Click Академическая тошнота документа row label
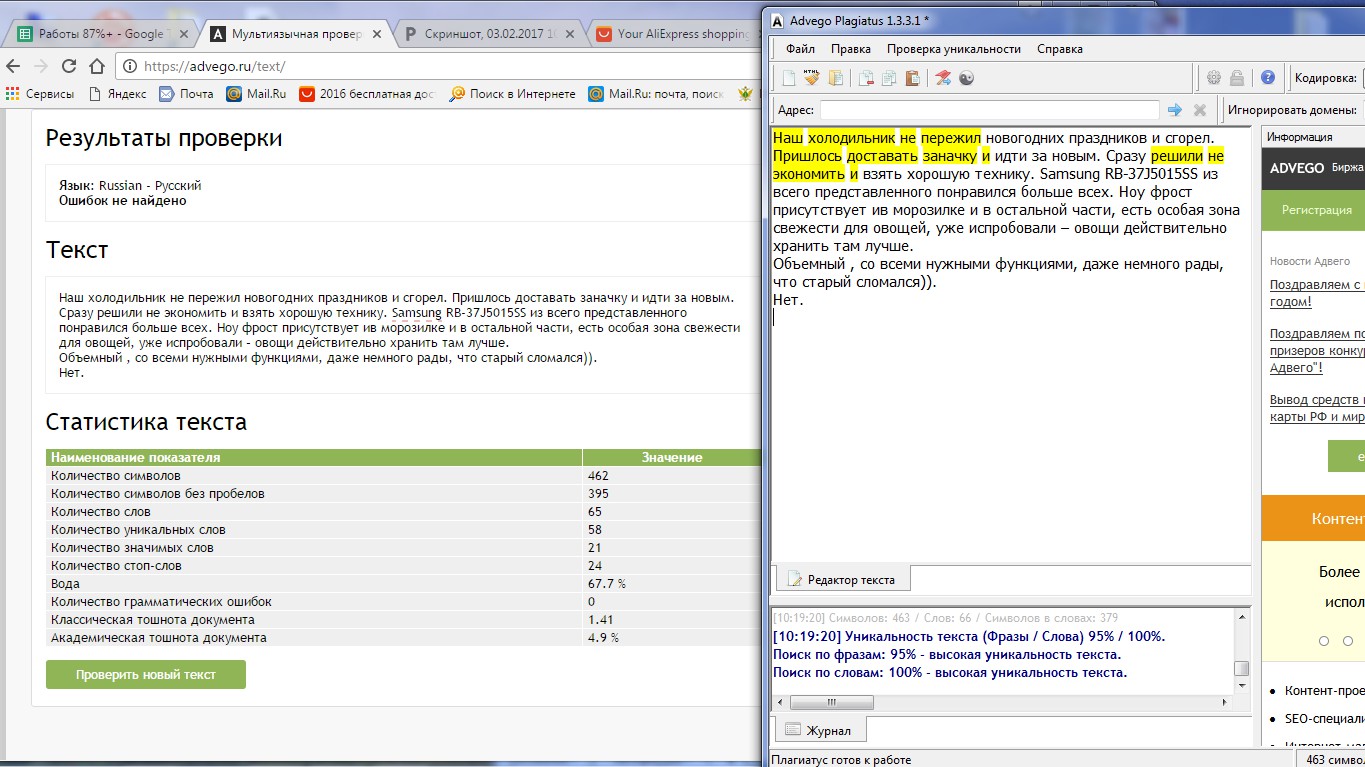 pyautogui.click(x=159, y=638)
